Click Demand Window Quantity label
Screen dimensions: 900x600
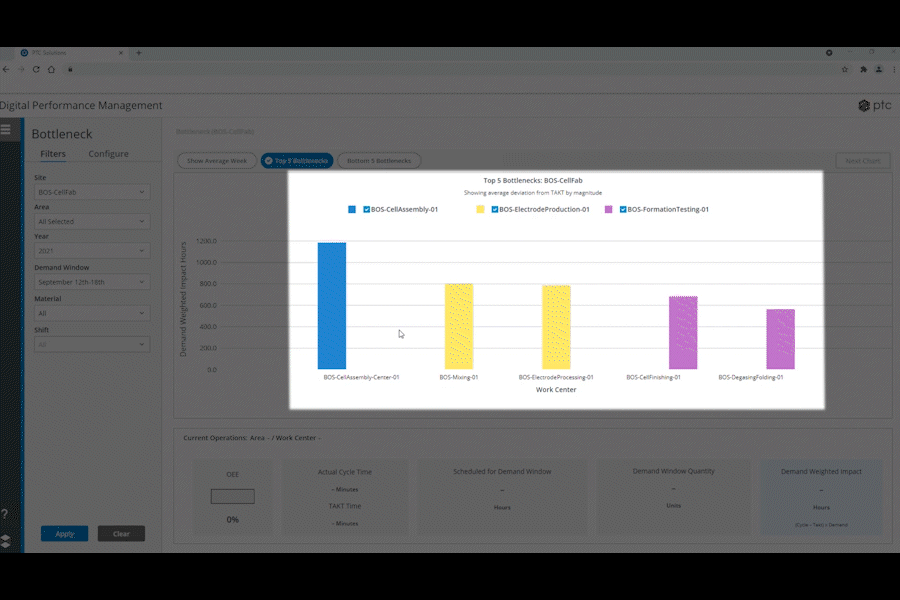point(674,471)
